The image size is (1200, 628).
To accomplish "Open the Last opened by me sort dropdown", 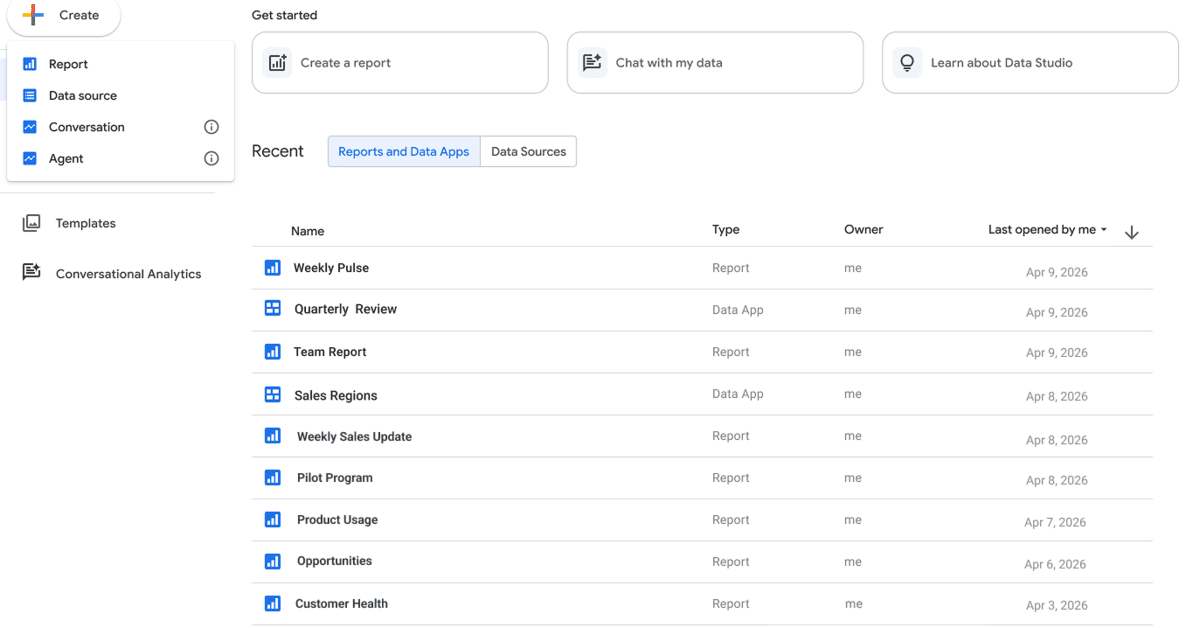I will pyautogui.click(x=1047, y=230).
